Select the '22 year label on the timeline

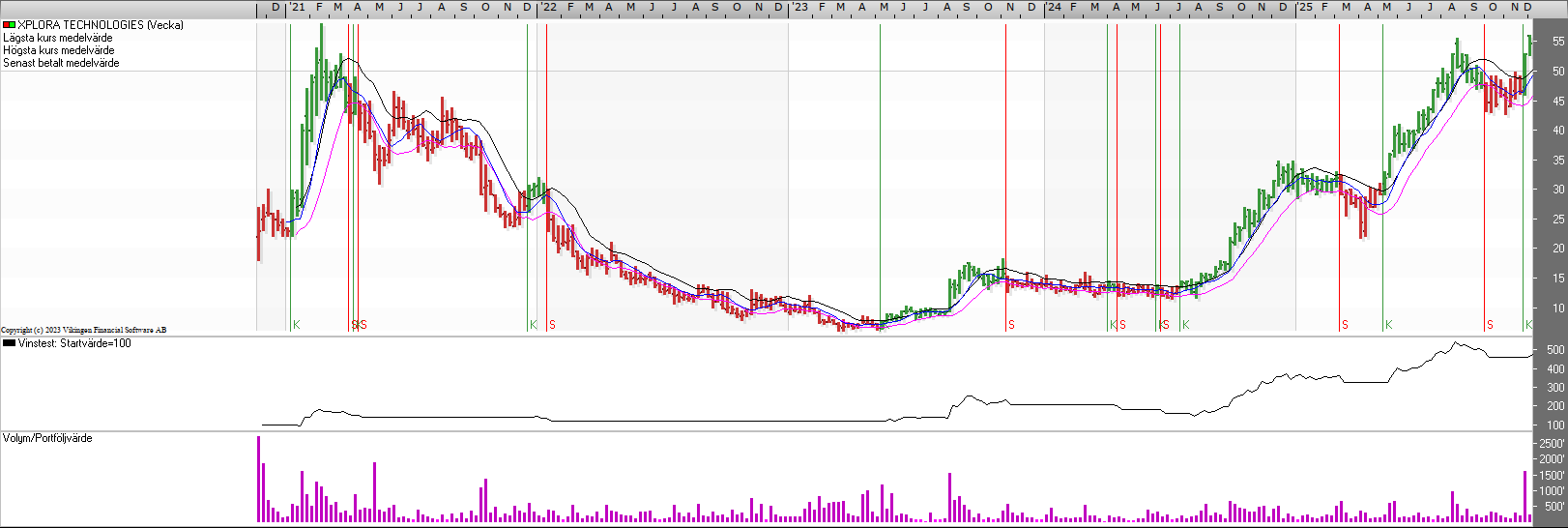click(x=548, y=8)
